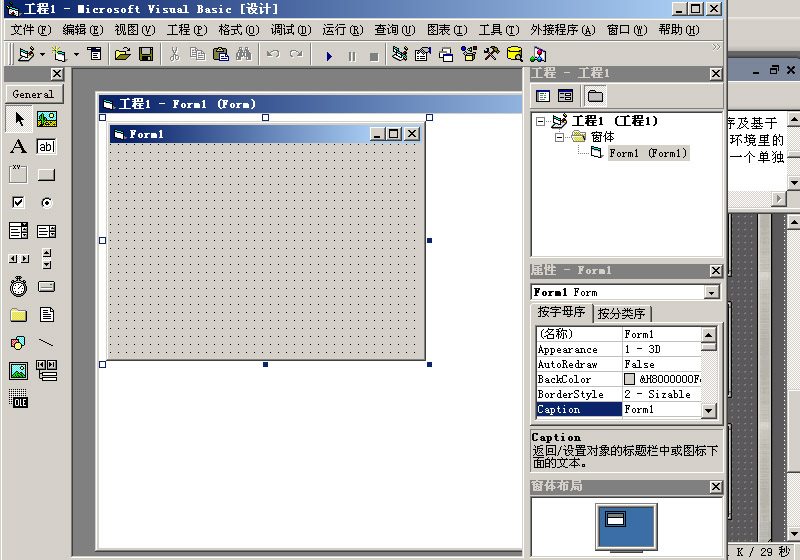Click the General toolbox tab button

[x=33, y=94]
